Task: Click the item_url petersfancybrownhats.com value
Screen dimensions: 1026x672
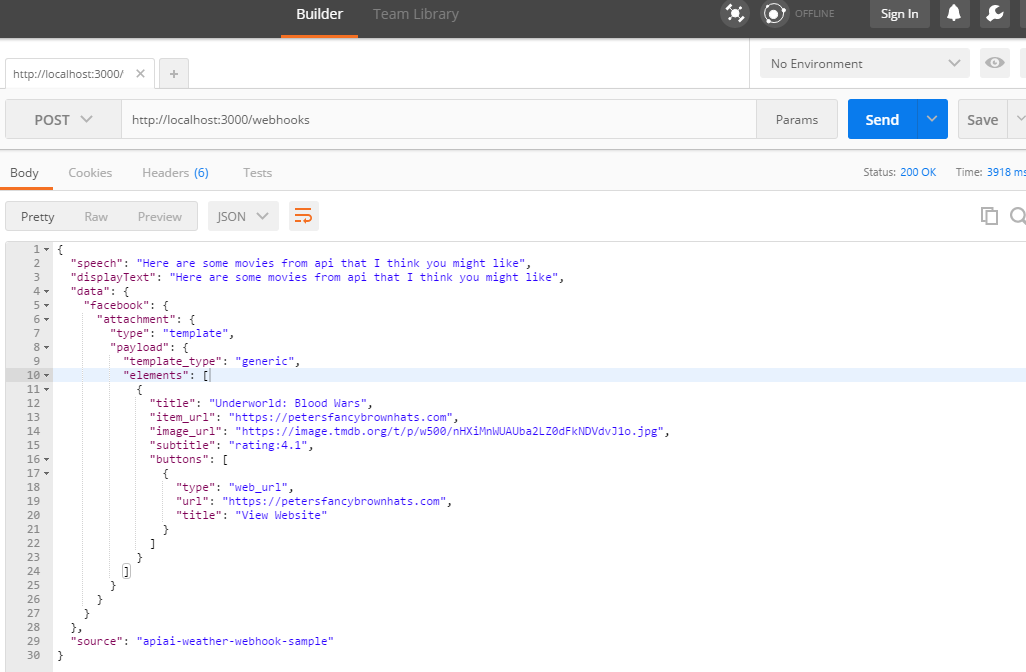Action: [340, 417]
